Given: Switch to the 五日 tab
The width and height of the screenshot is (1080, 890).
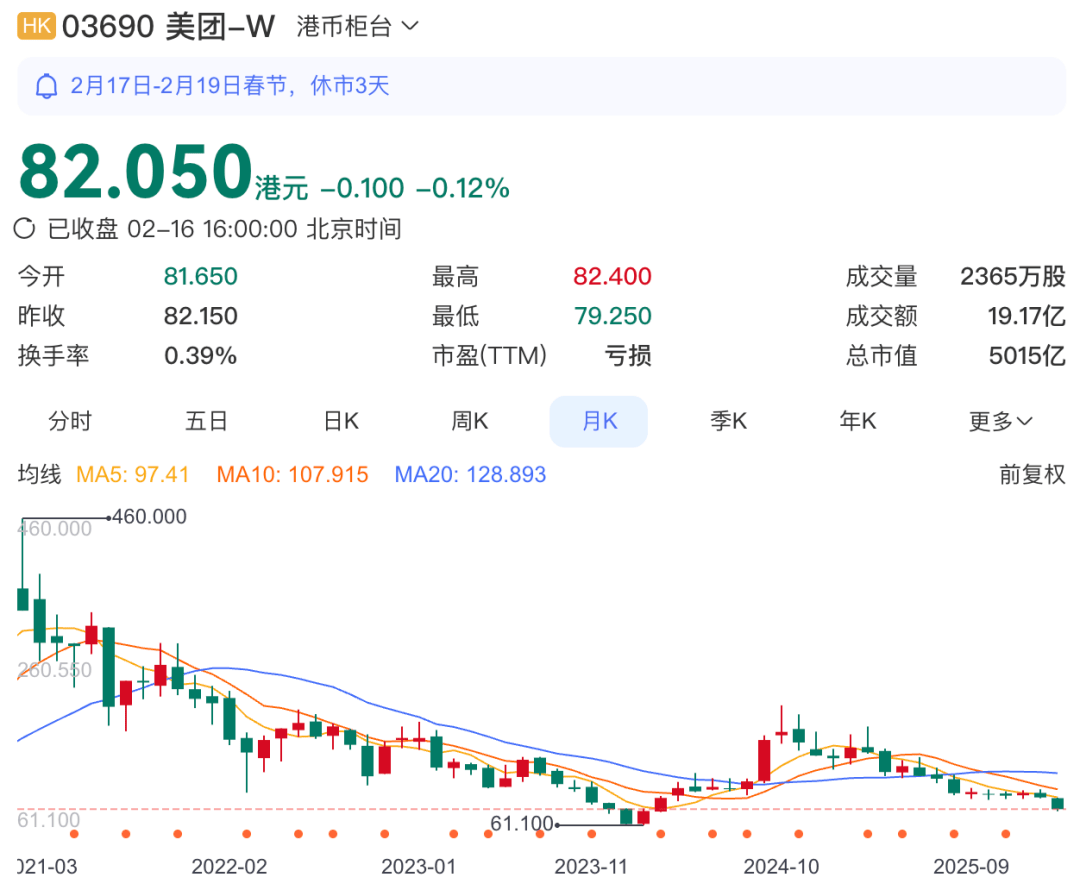Looking at the screenshot, I should pyautogui.click(x=206, y=421).
